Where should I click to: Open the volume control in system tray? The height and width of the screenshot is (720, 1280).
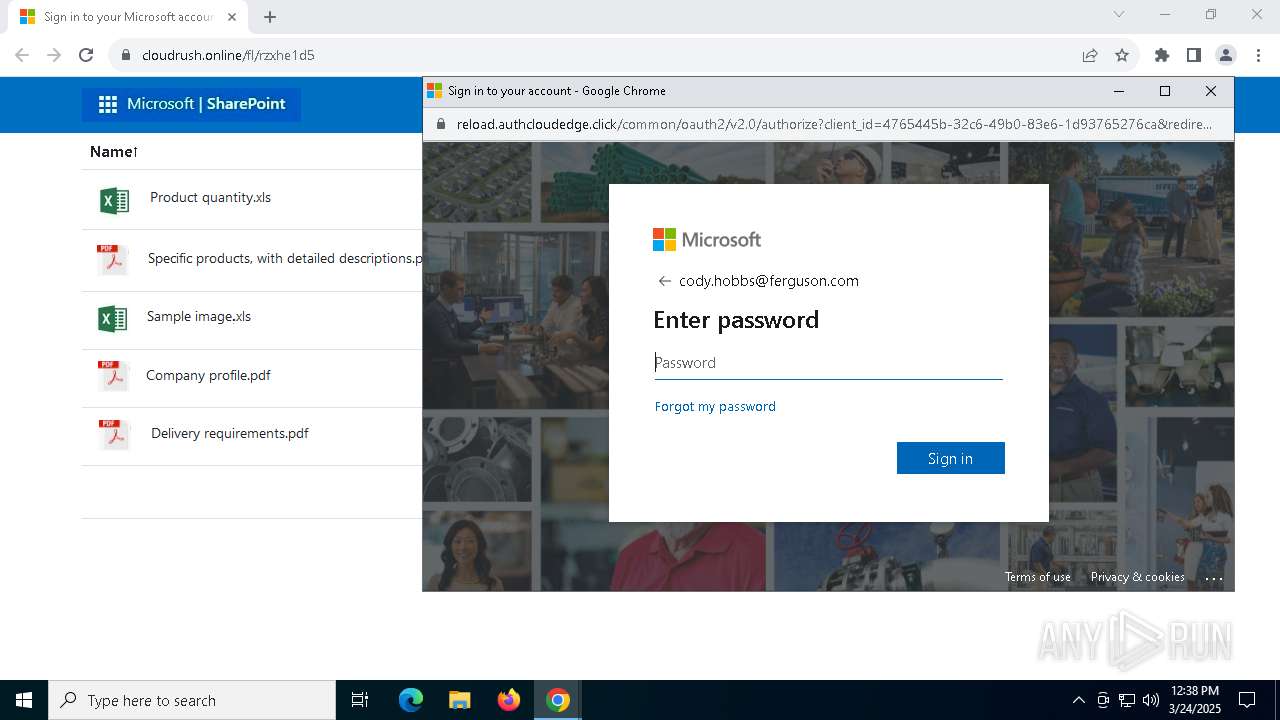(1150, 700)
